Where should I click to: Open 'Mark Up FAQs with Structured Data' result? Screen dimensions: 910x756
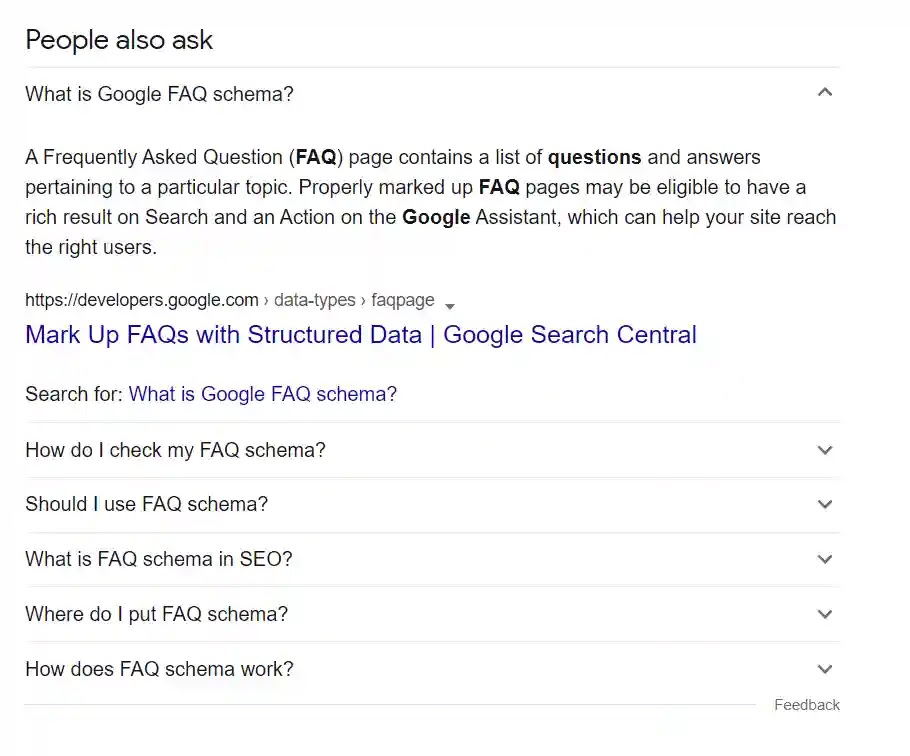coord(360,335)
